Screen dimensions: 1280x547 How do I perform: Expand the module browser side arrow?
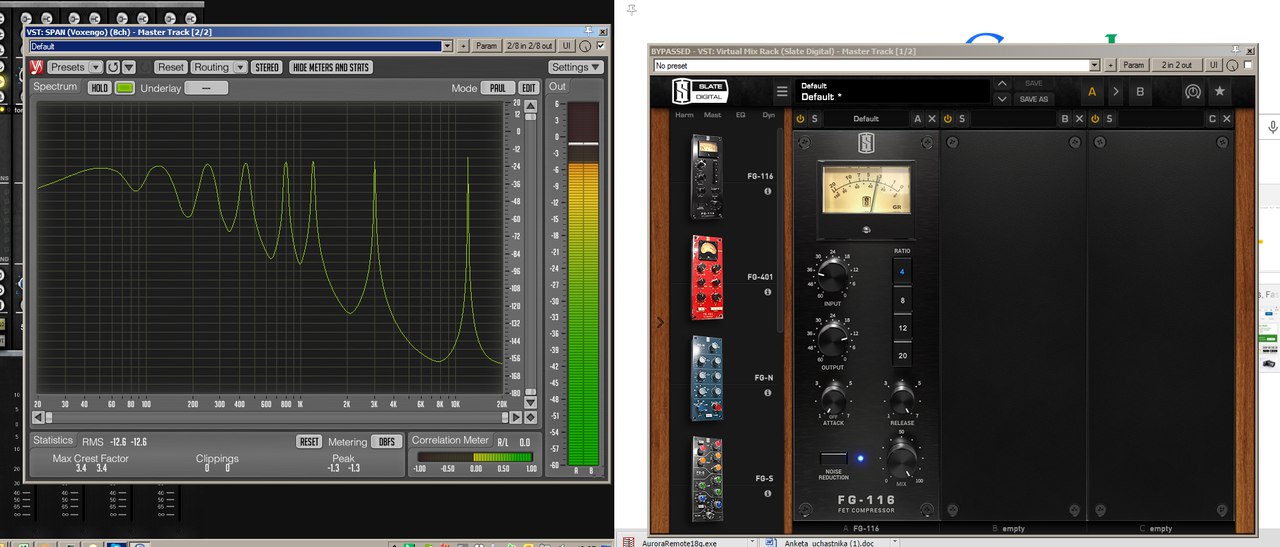pos(659,322)
